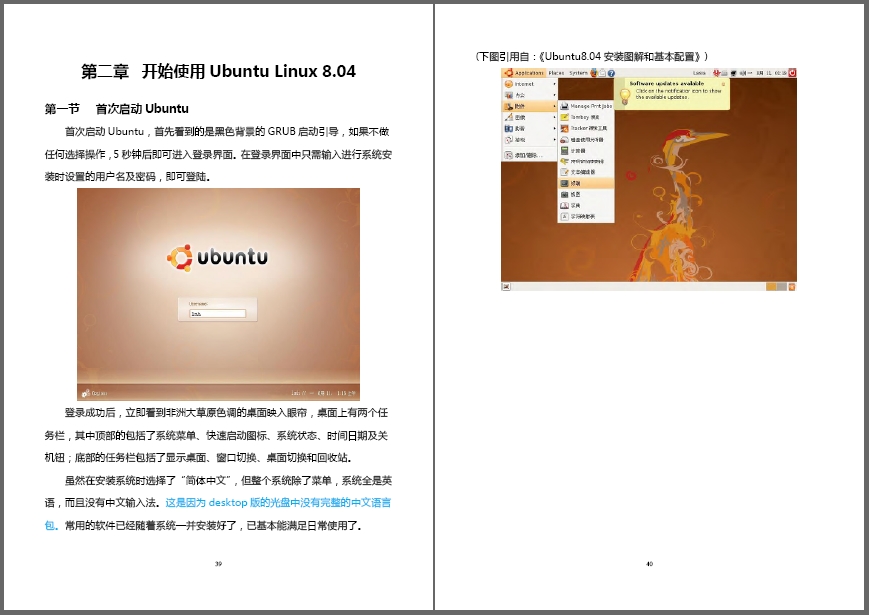Screen dimensions: 869x615
Task: Expand the Internet submenu
Action: 529,84
